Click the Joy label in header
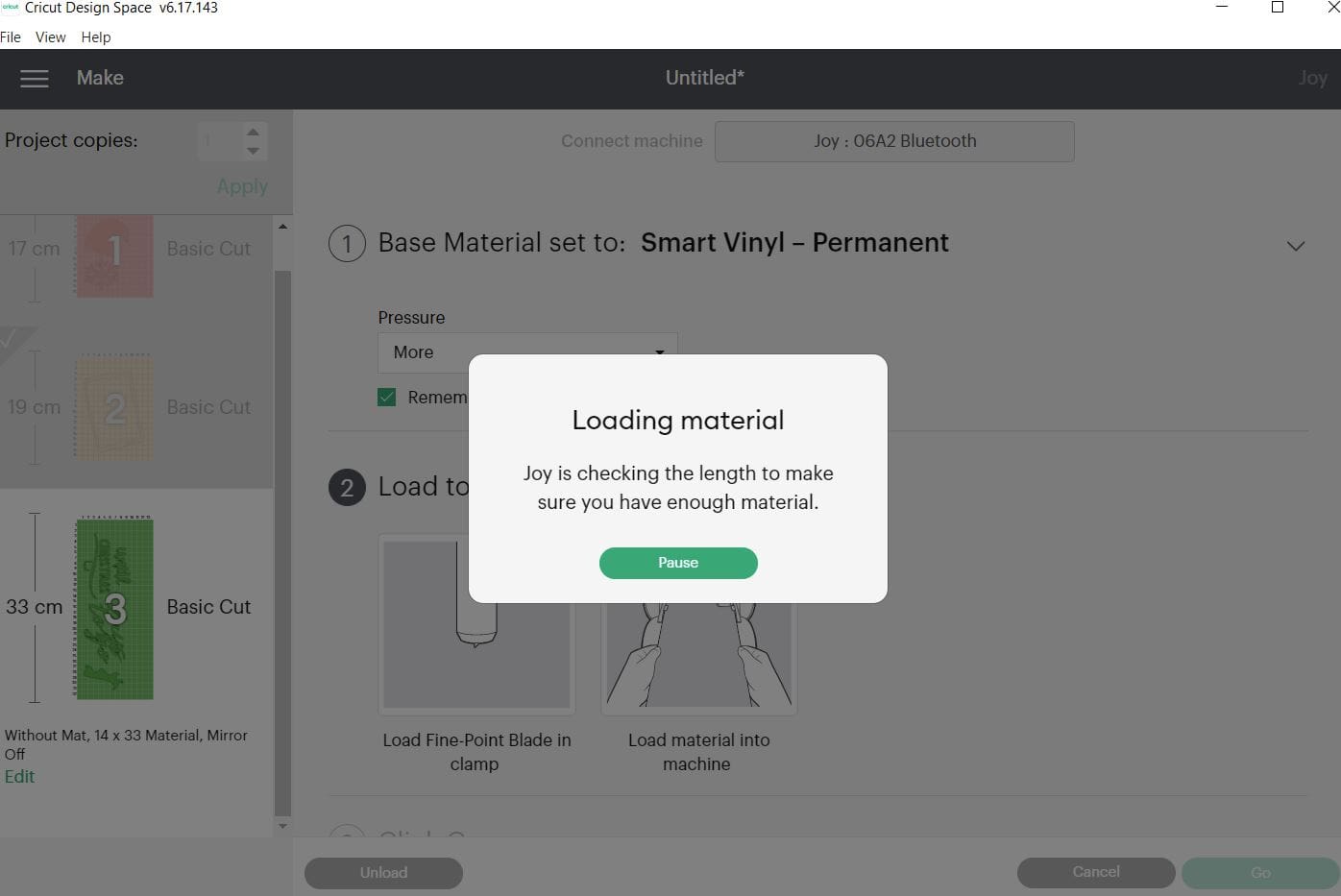Viewport: 1341px width, 896px height. [1312, 79]
